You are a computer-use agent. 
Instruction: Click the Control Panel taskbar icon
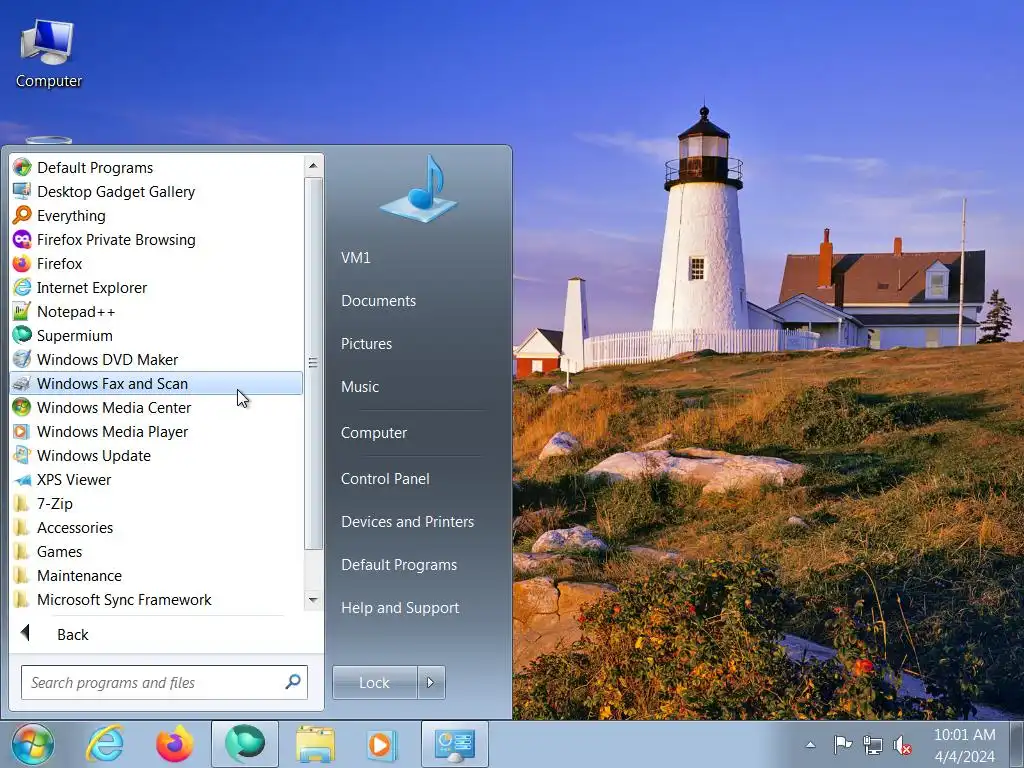[x=455, y=744]
